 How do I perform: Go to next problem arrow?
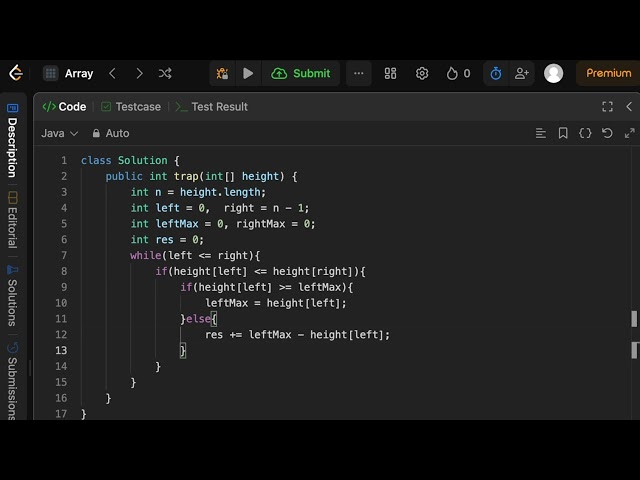[139, 73]
